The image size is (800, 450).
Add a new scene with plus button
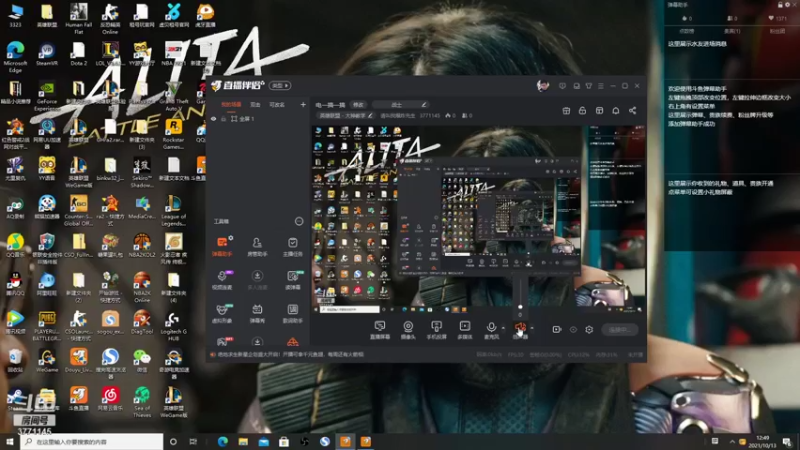tap(303, 105)
